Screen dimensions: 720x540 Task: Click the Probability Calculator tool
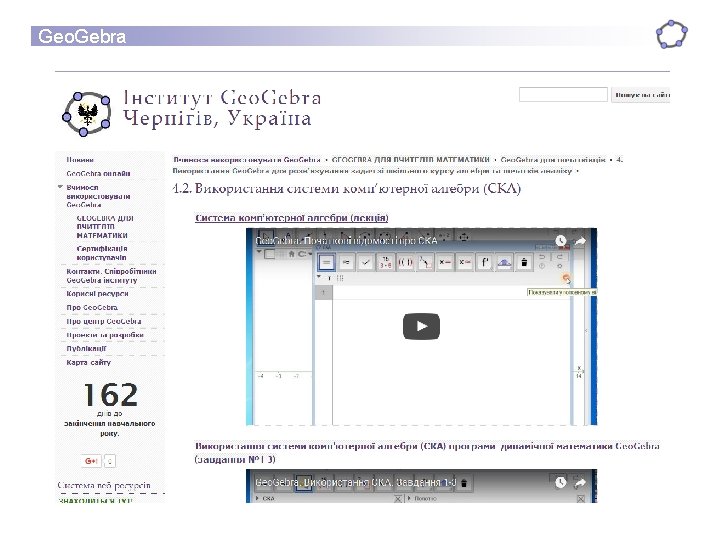pos(505,262)
